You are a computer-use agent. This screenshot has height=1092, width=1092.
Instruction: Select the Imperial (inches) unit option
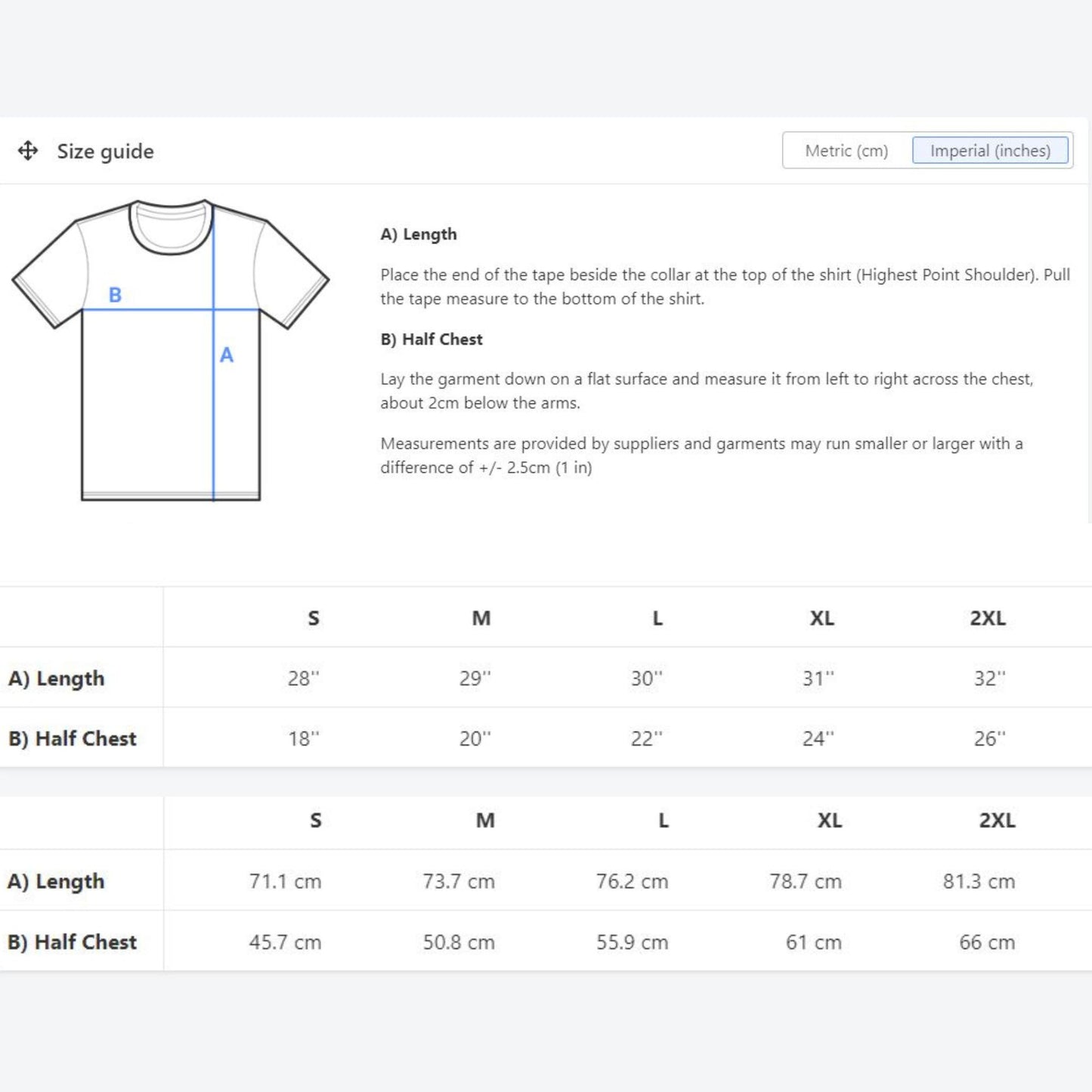[990, 151]
